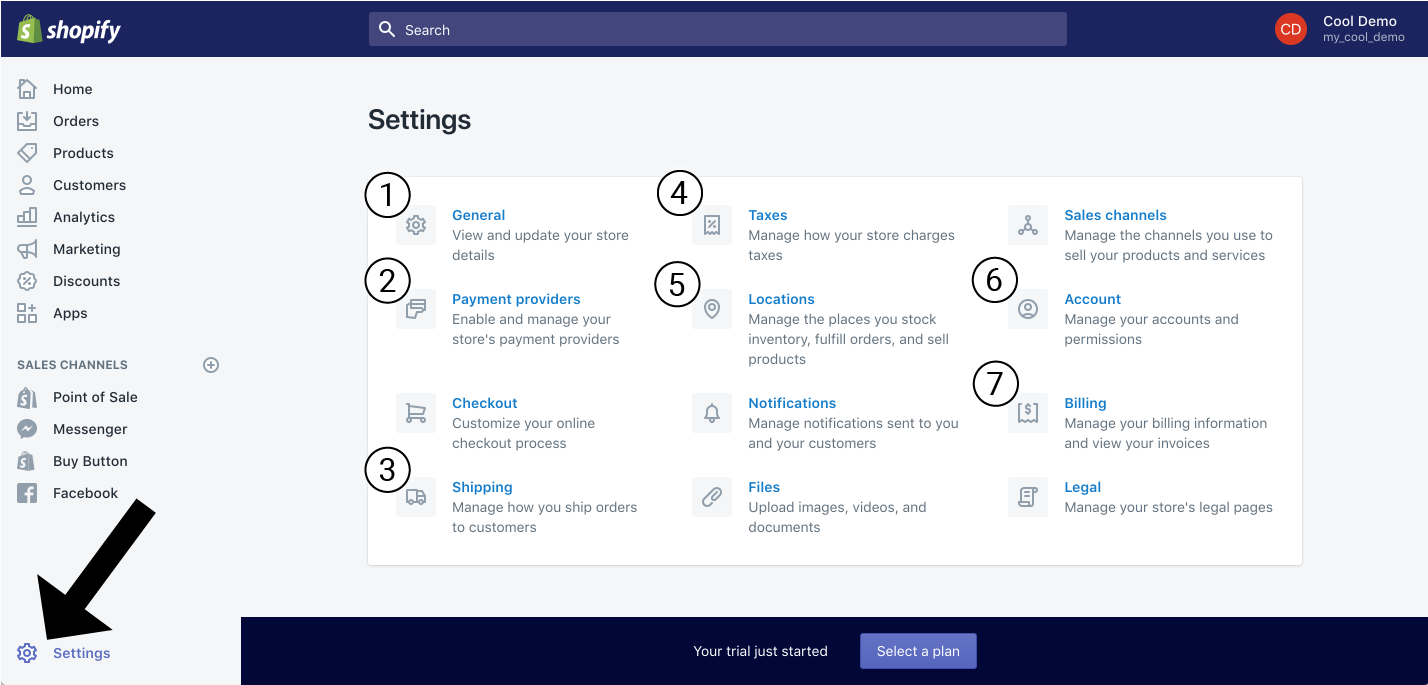Open the CD user avatar
Image resolution: width=1428 pixels, height=685 pixels.
(x=1290, y=29)
